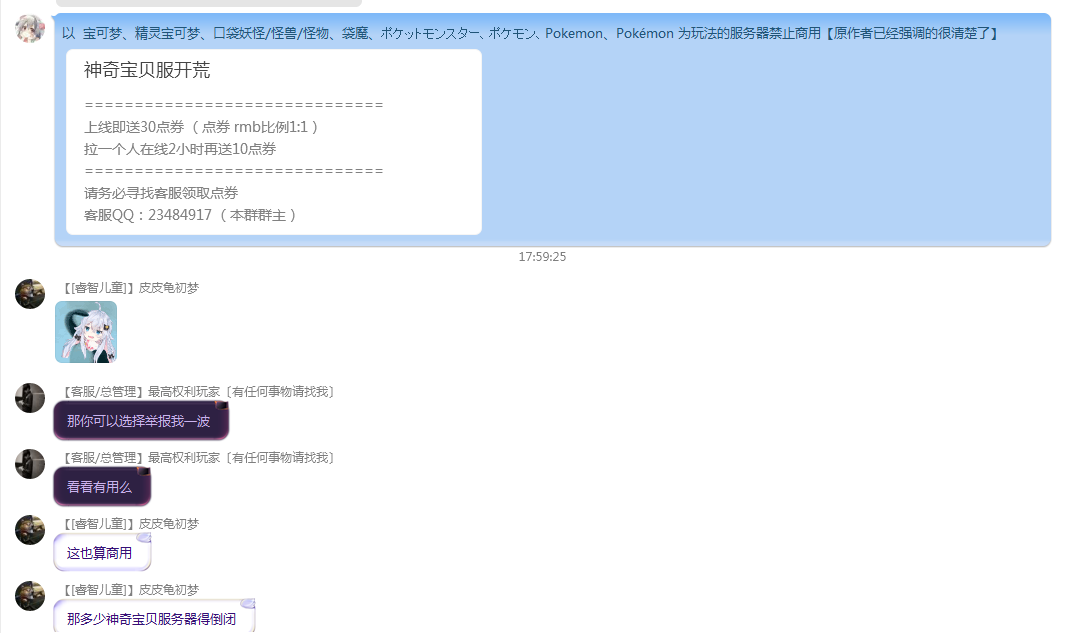Select the message bubble '看看有用么'
Image resolution: width=1071 pixels, height=633 pixels.
pos(102,486)
